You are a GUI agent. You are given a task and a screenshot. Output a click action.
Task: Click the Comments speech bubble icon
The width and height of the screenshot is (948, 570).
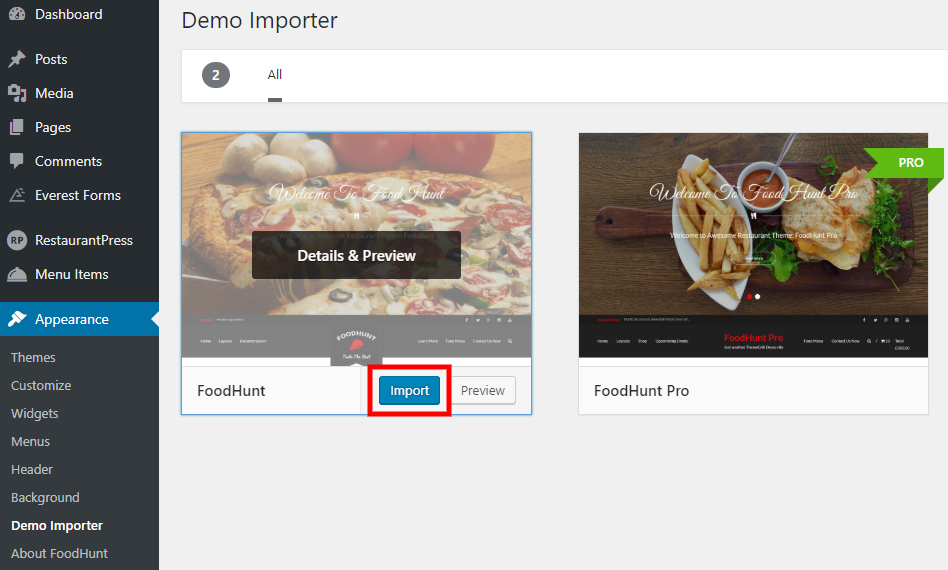tap(17, 161)
